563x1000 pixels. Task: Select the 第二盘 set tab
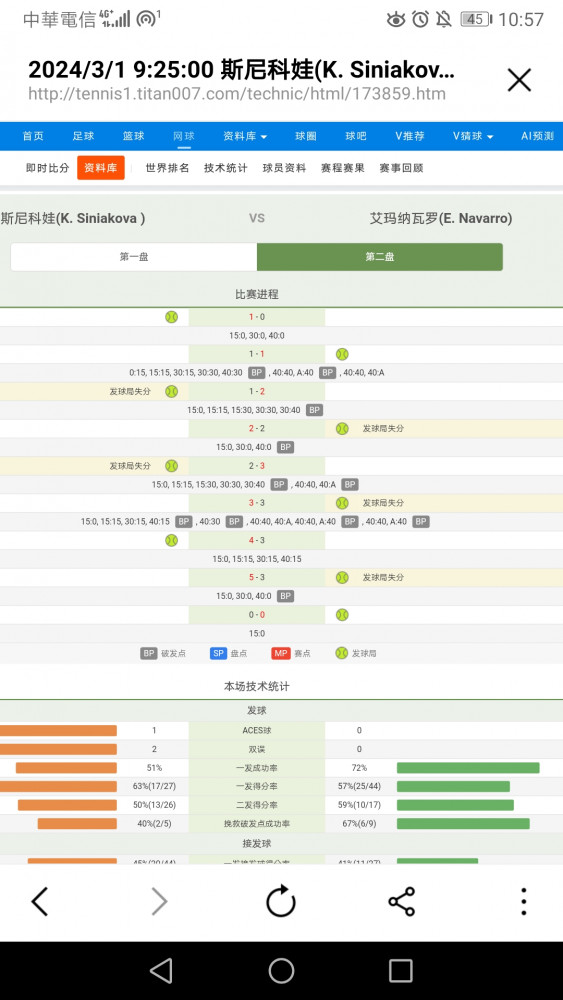pos(380,257)
